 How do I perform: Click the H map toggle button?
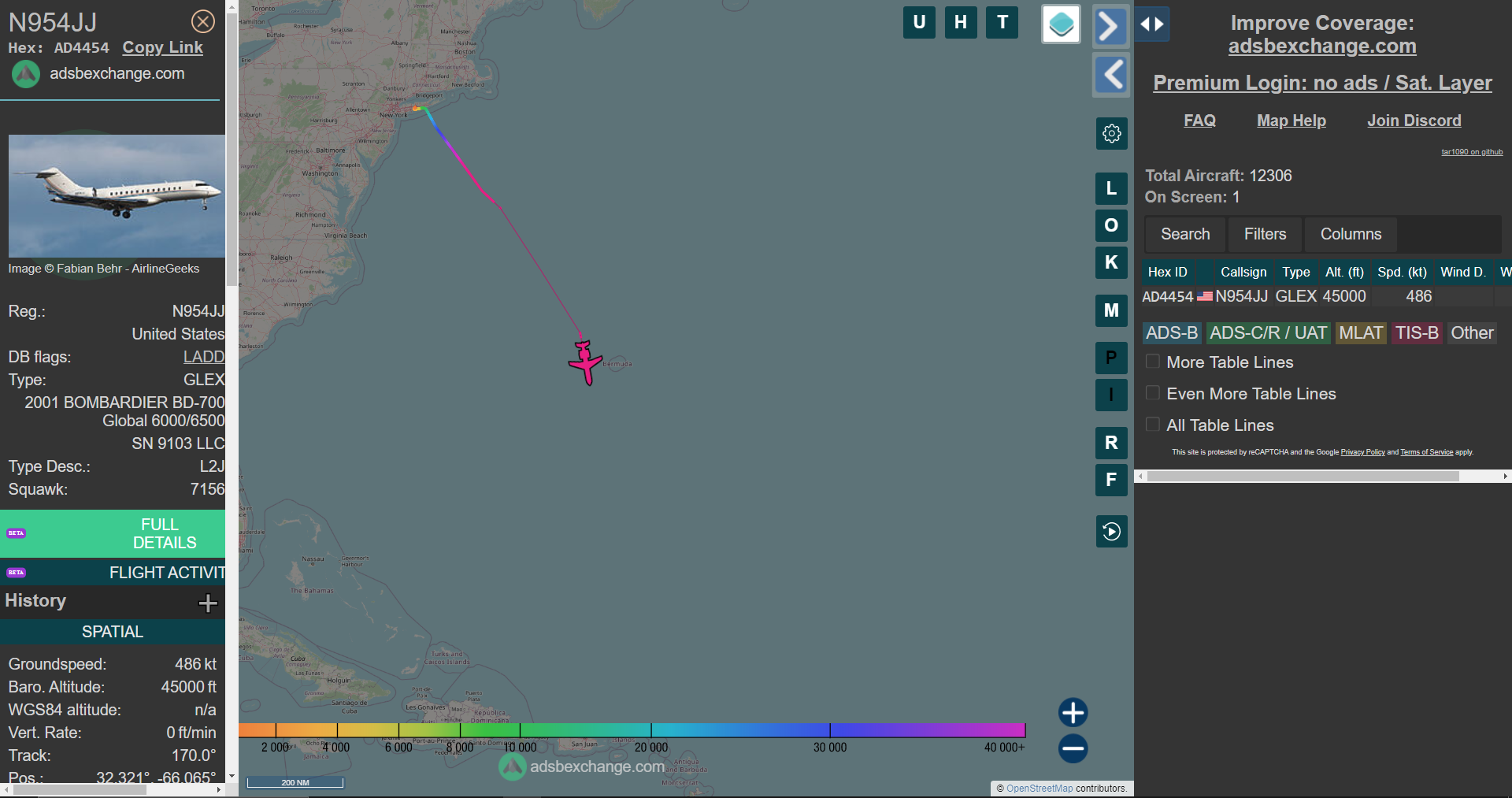(x=961, y=22)
